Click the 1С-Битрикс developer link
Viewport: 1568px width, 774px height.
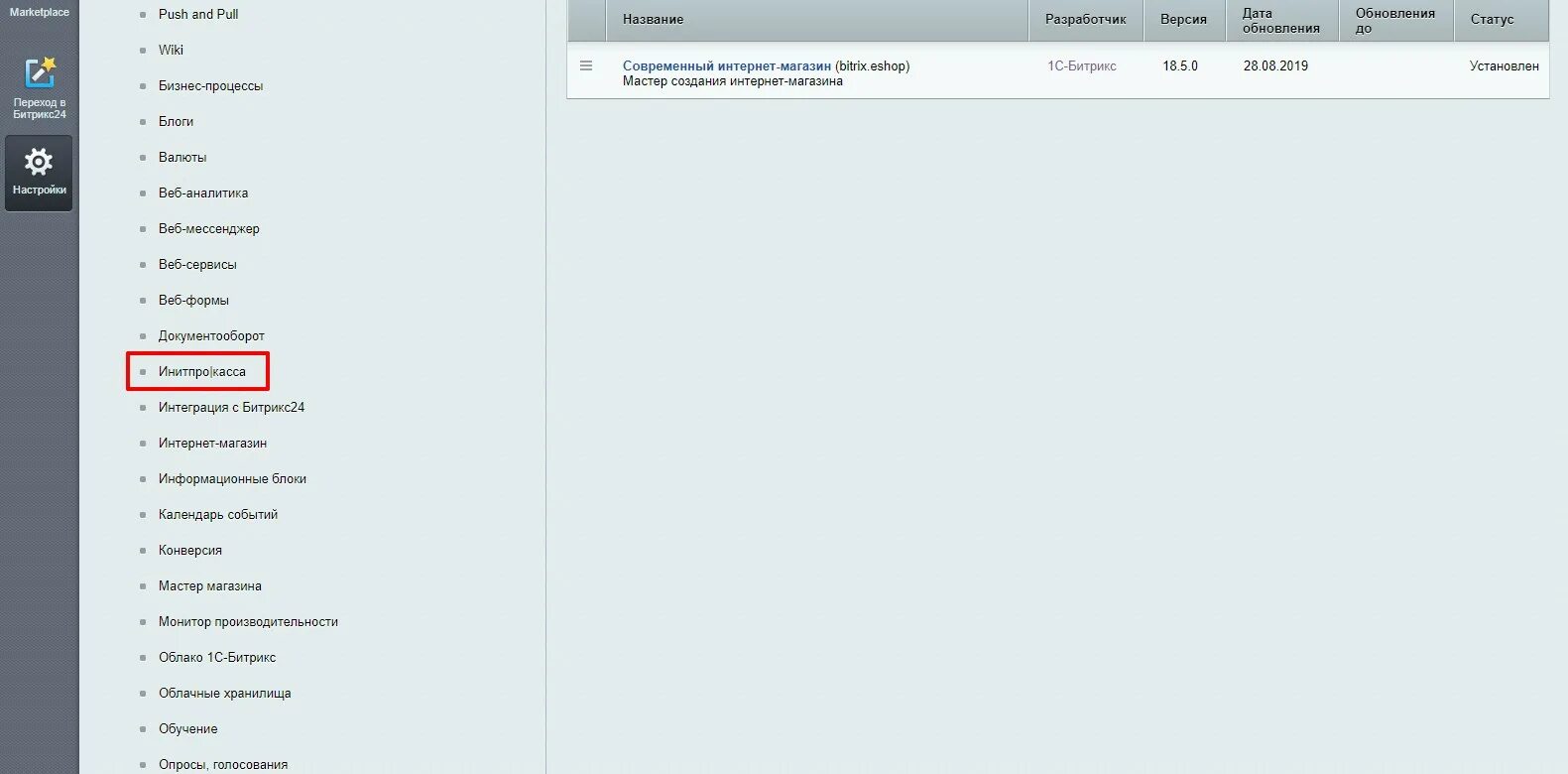pyautogui.click(x=1082, y=65)
